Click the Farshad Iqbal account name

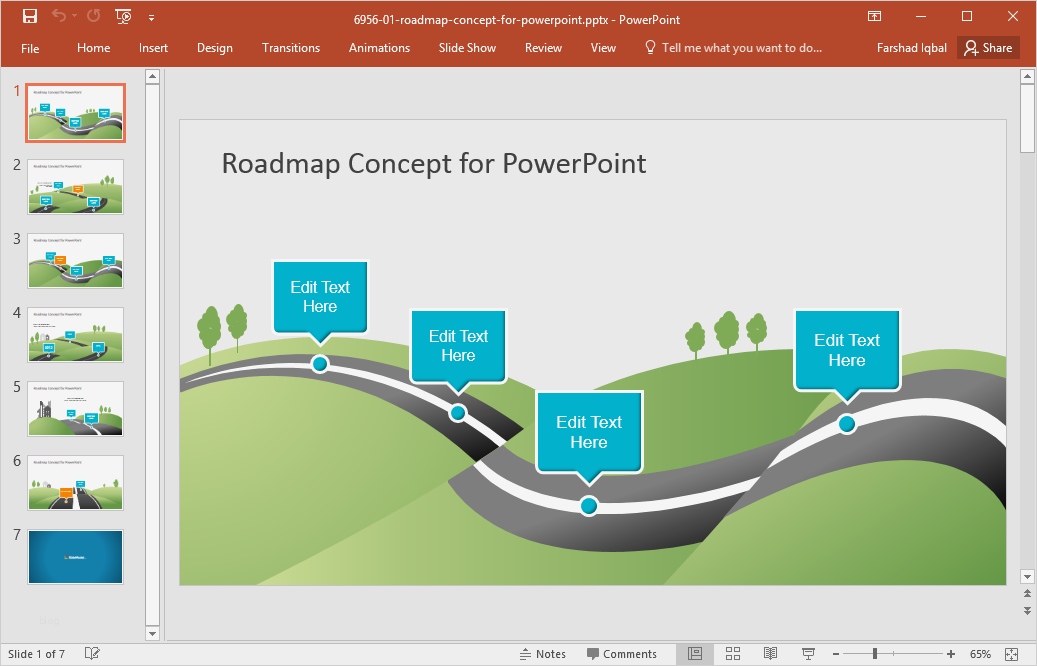pos(911,47)
